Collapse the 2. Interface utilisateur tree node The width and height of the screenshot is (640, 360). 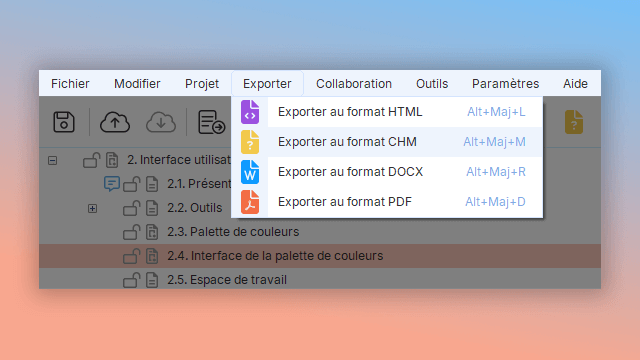[52, 160]
